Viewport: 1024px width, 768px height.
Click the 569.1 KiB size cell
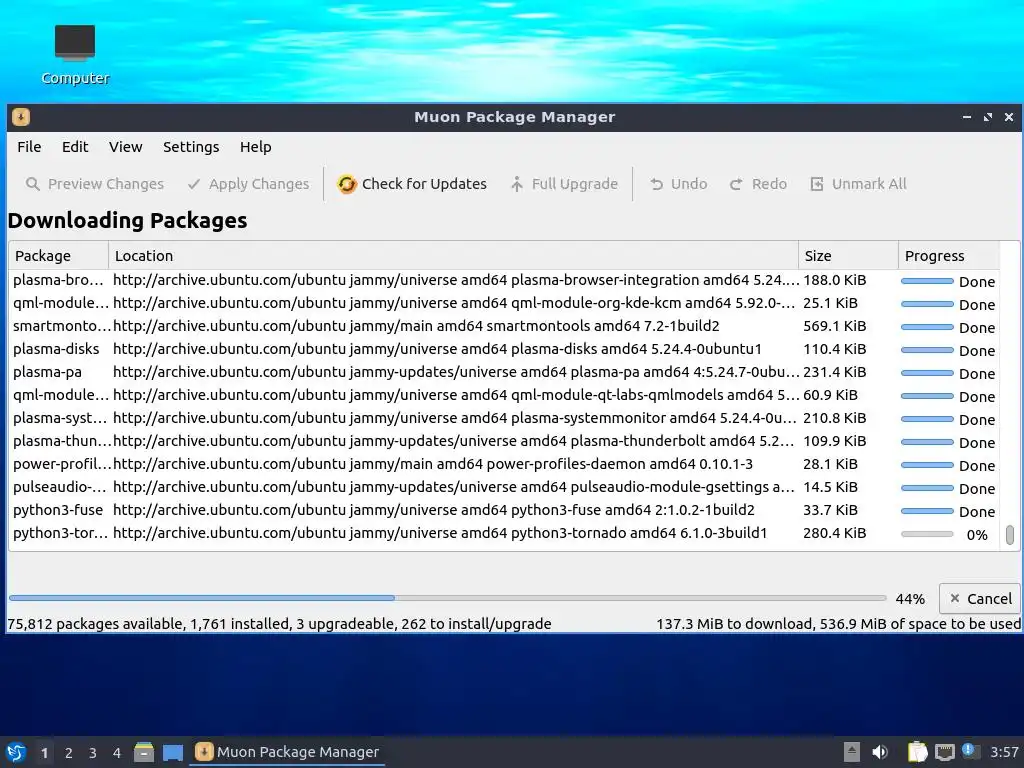835,326
